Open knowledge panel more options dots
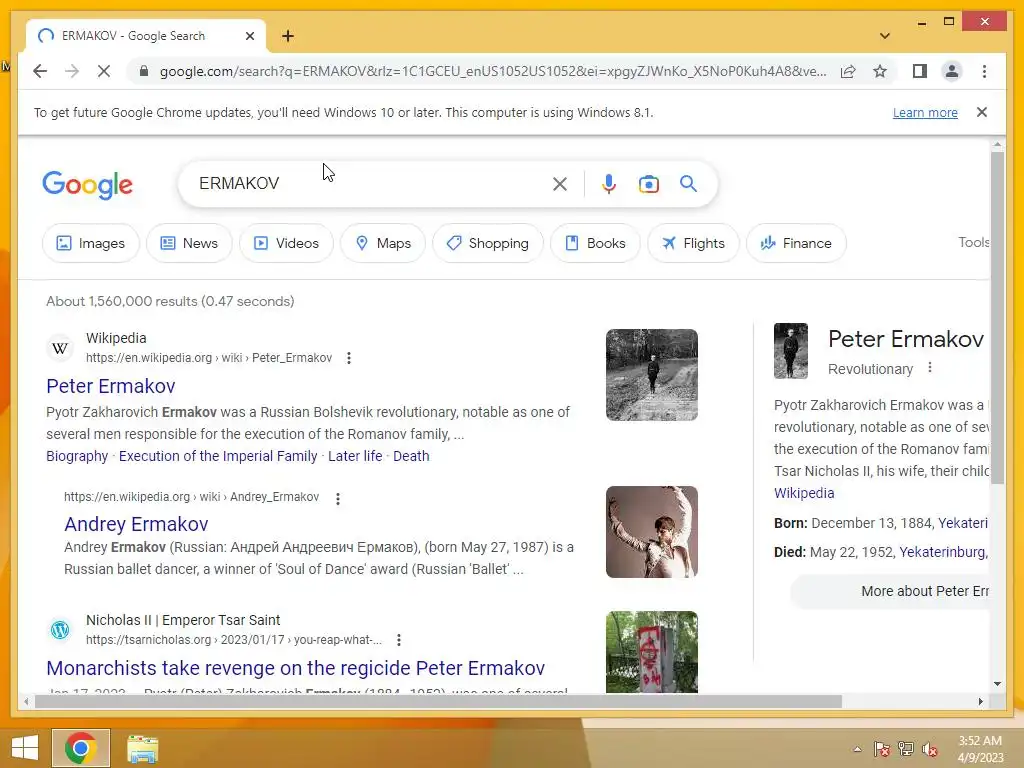Image resolution: width=1024 pixels, height=768 pixels. point(930,368)
